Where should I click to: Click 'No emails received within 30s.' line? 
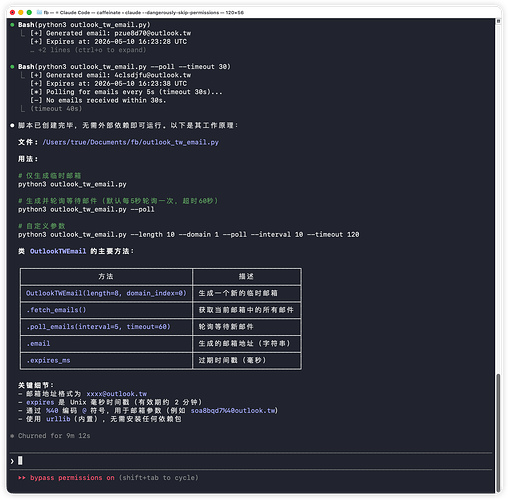point(98,100)
